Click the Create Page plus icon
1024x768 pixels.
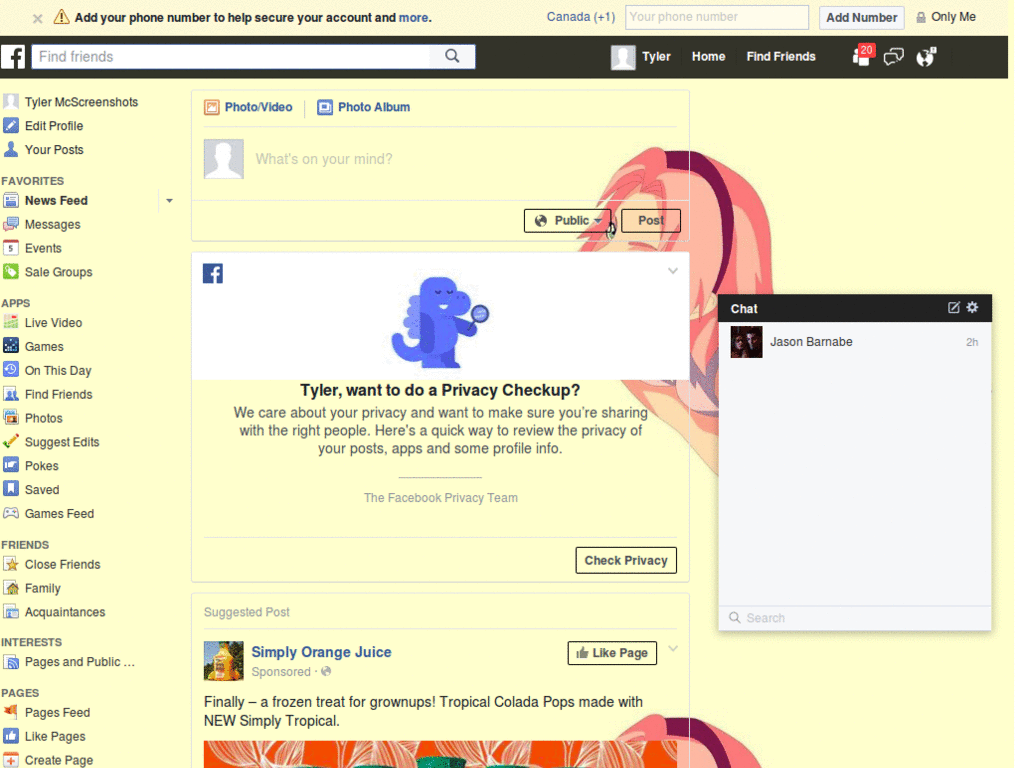click(x=10, y=760)
